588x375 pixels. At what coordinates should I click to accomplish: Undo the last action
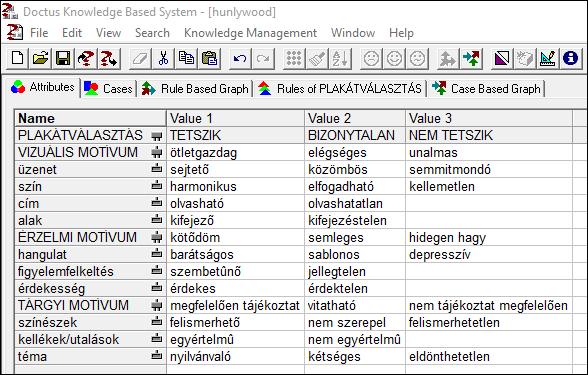(x=240, y=58)
